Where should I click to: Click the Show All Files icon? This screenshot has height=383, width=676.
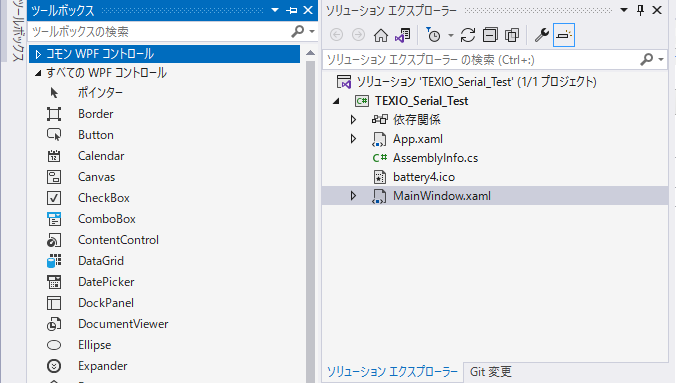(x=512, y=35)
